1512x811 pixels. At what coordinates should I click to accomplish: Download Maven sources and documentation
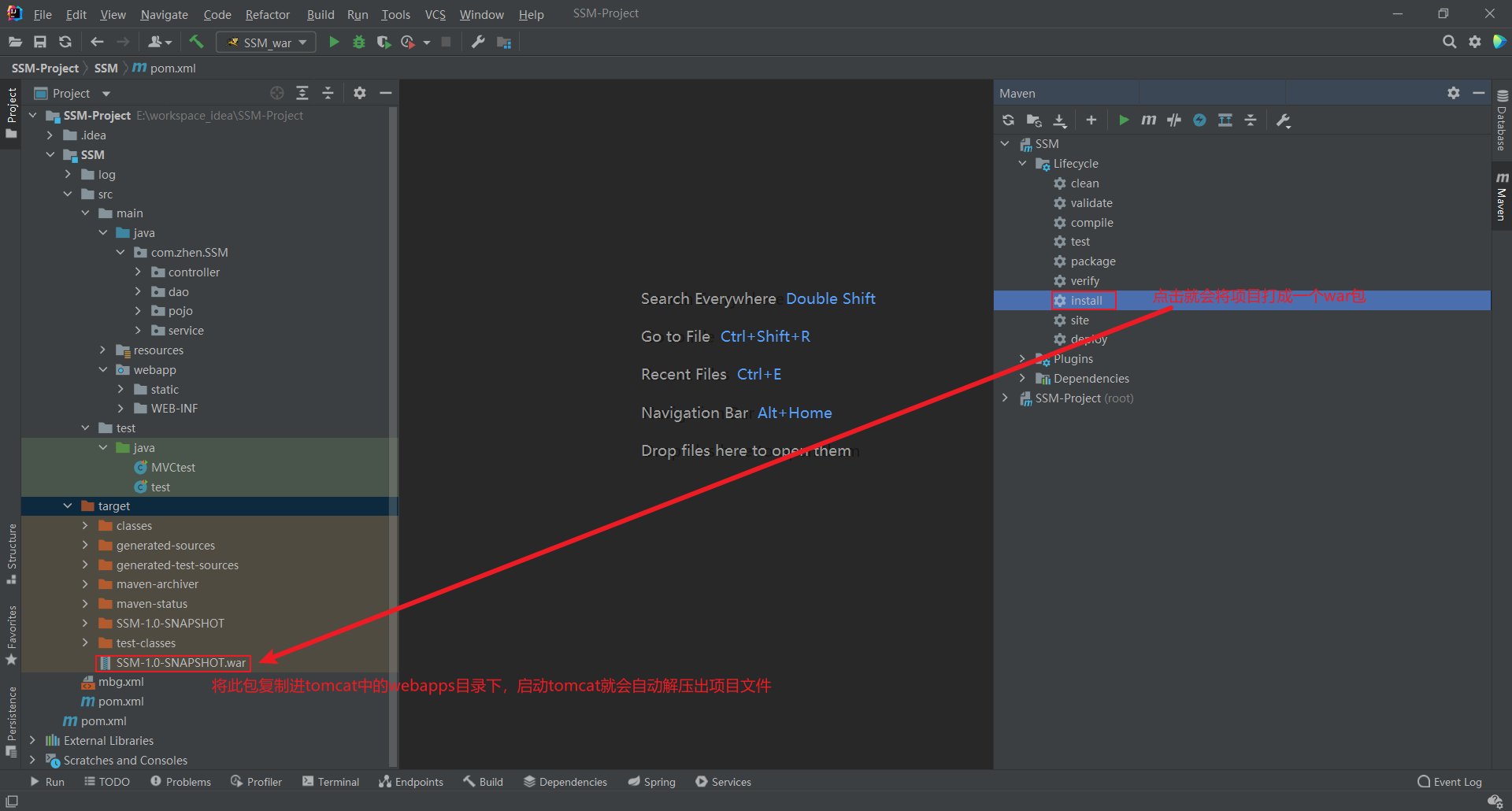1060,120
